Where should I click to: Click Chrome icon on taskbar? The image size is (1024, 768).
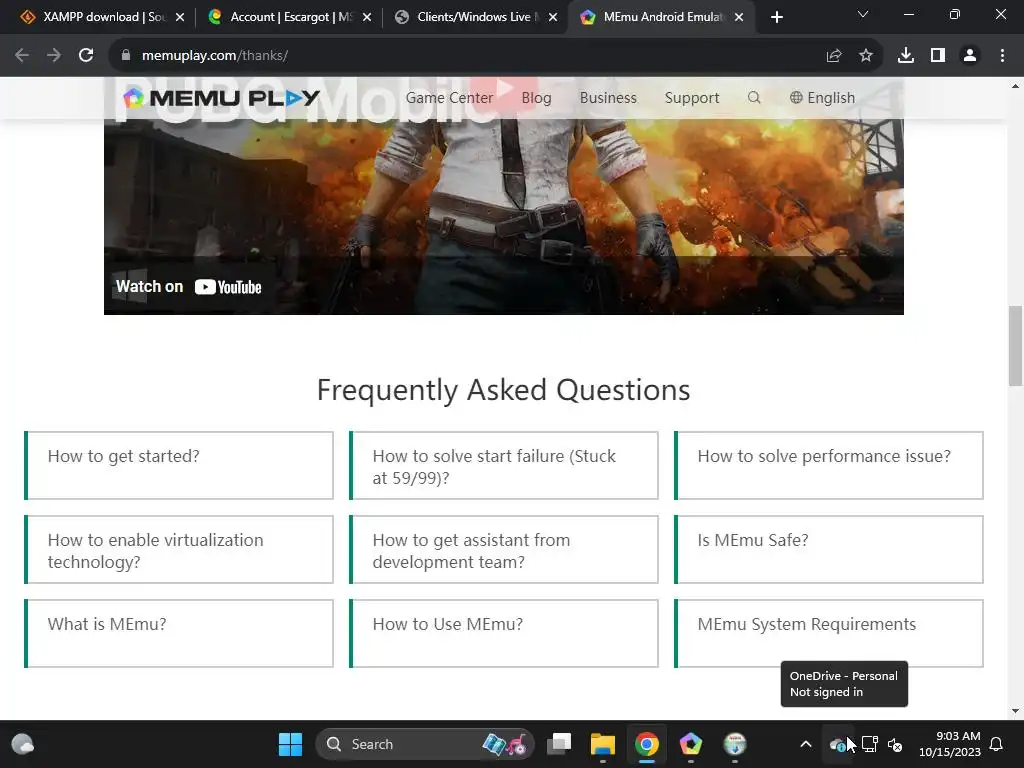[647, 744]
